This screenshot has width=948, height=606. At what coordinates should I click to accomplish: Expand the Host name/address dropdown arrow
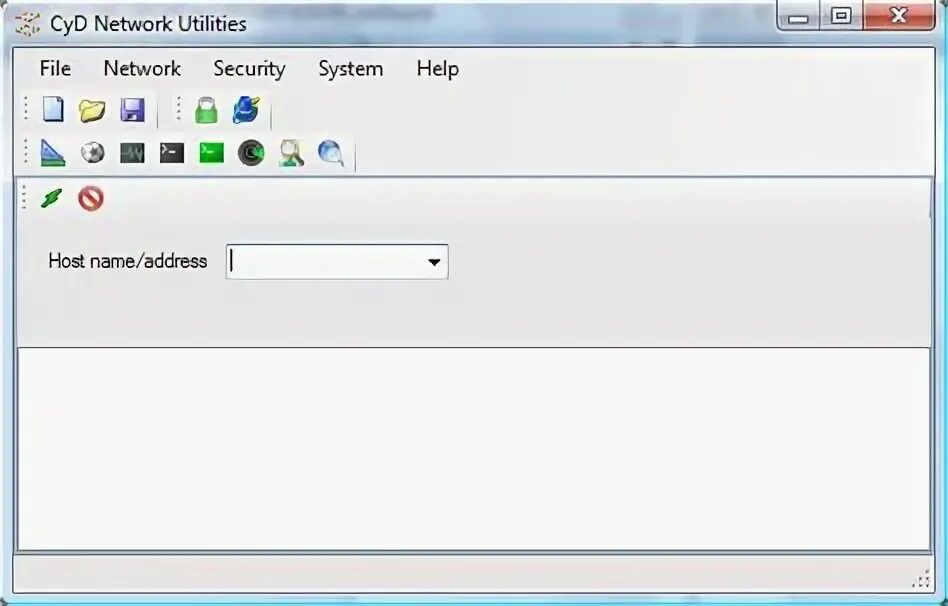(433, 262)
